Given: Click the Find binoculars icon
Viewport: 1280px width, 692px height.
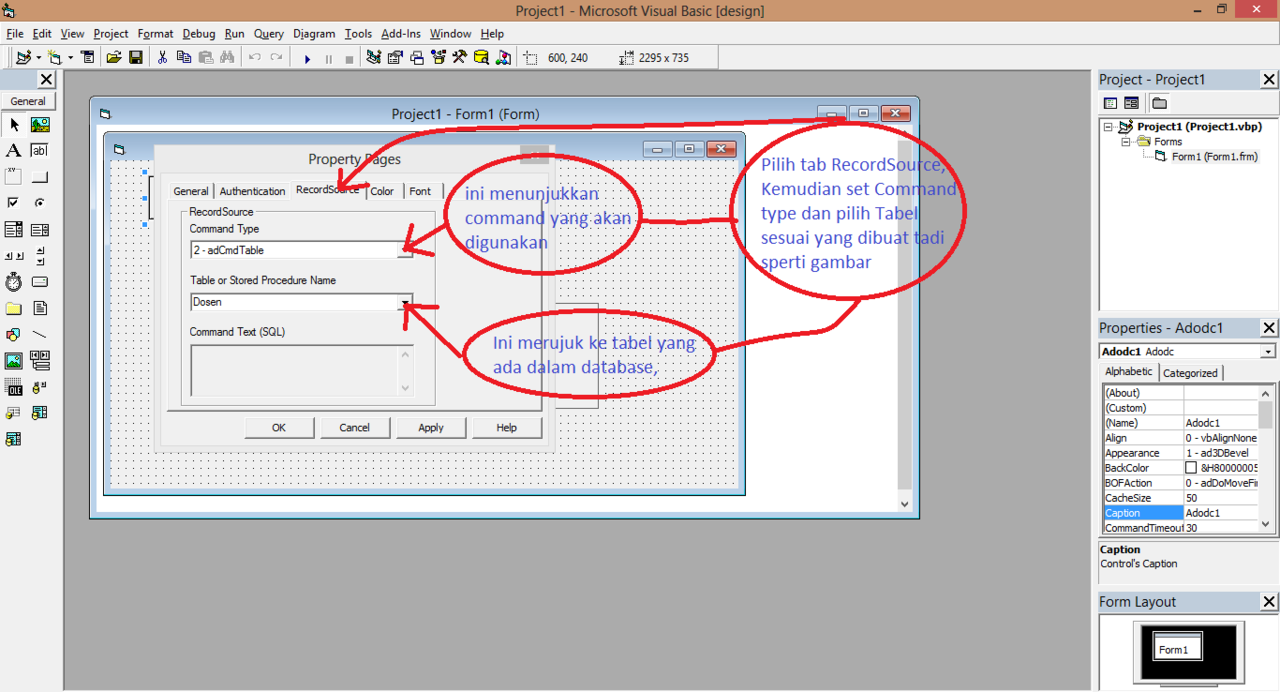Looking at the screenshot, I should tap(228, 58).
